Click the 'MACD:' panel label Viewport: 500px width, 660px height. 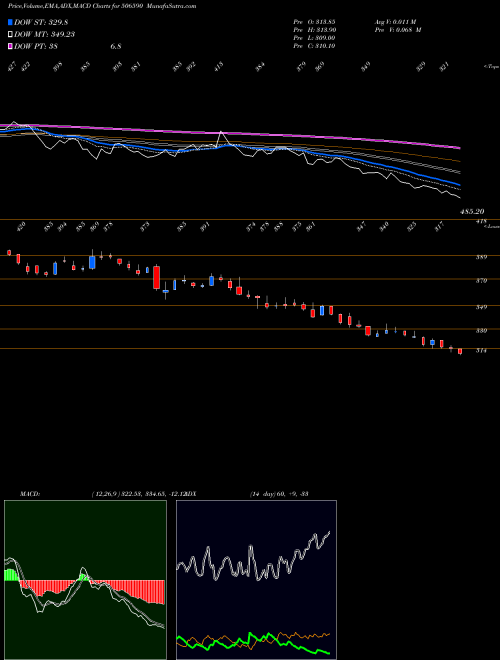point(29,494)
